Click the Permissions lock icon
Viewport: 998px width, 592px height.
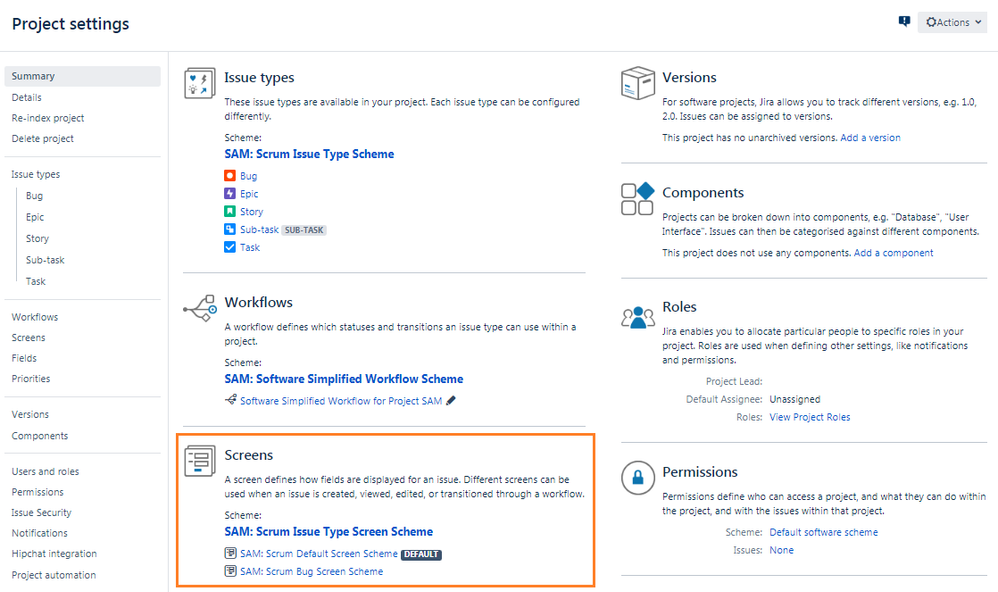638,477
